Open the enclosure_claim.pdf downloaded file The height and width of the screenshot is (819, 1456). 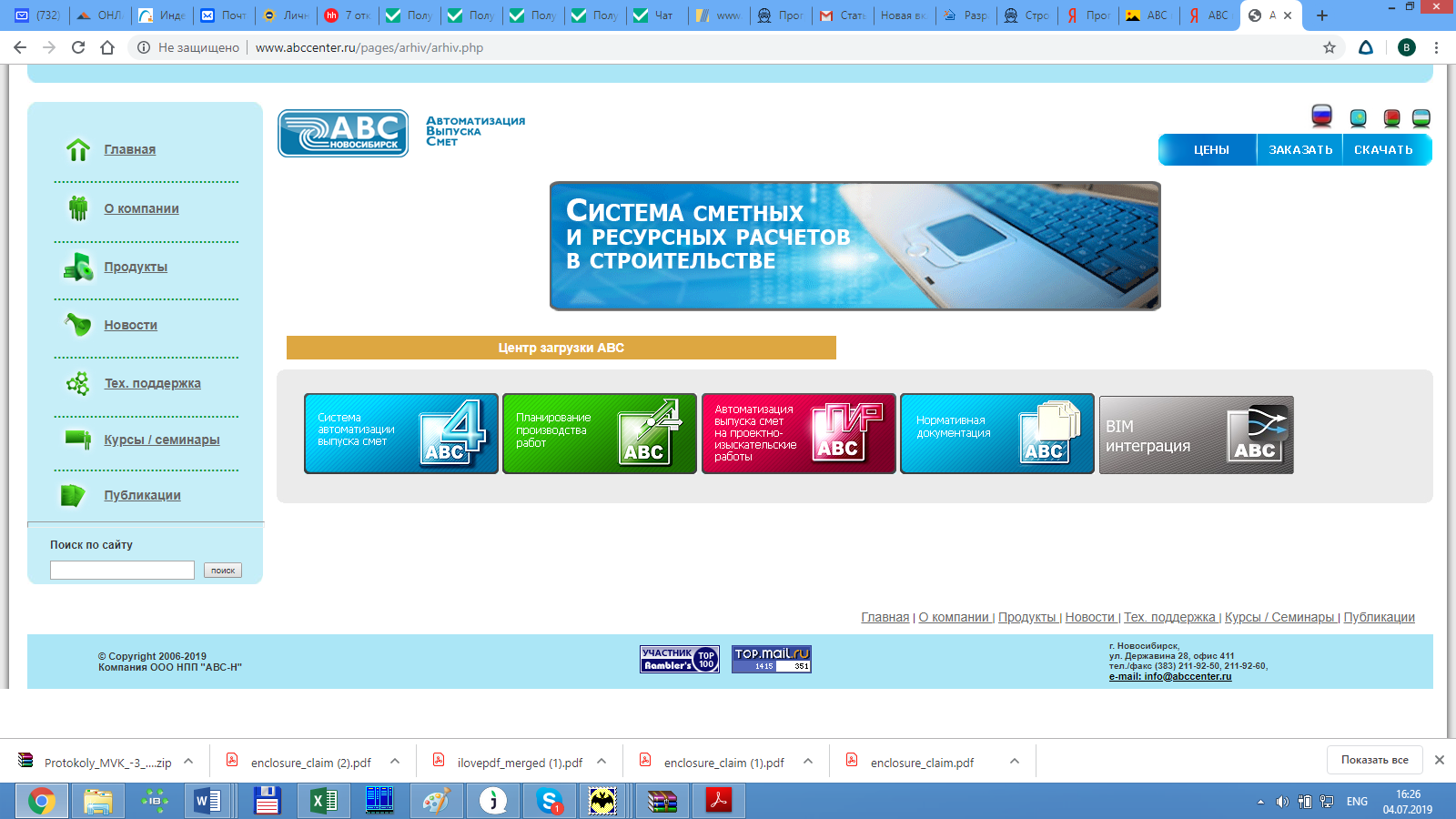(922, 763)
